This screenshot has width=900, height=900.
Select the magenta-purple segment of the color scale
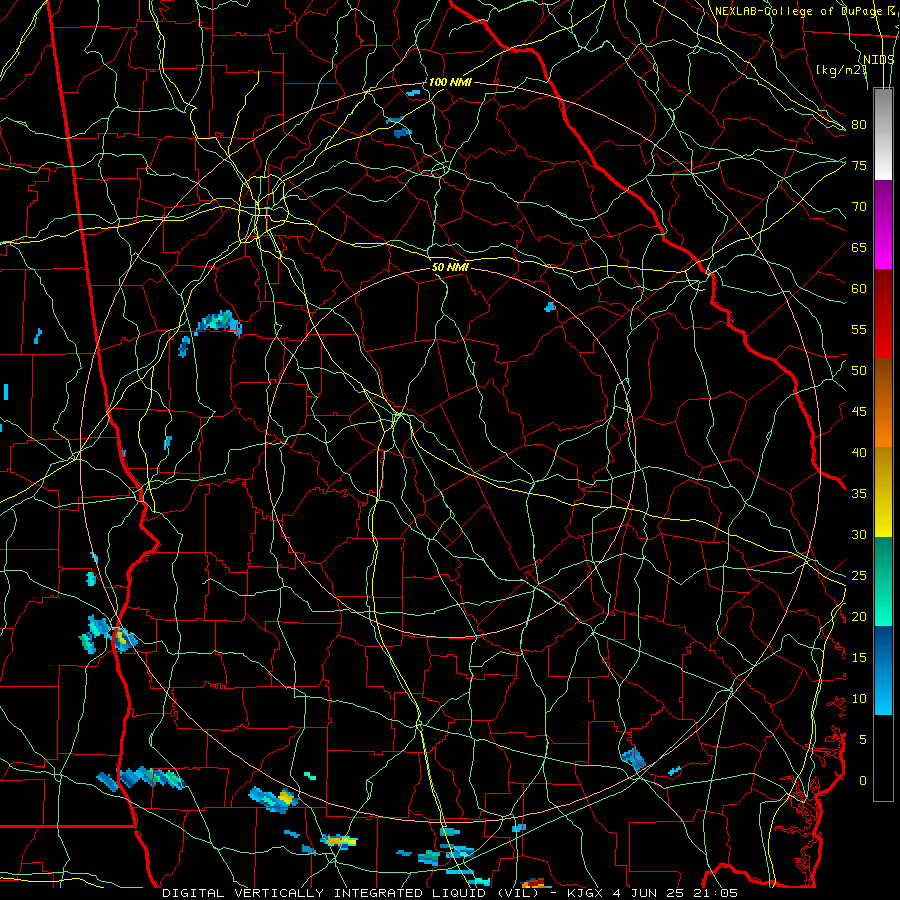[x=883, y=225]
